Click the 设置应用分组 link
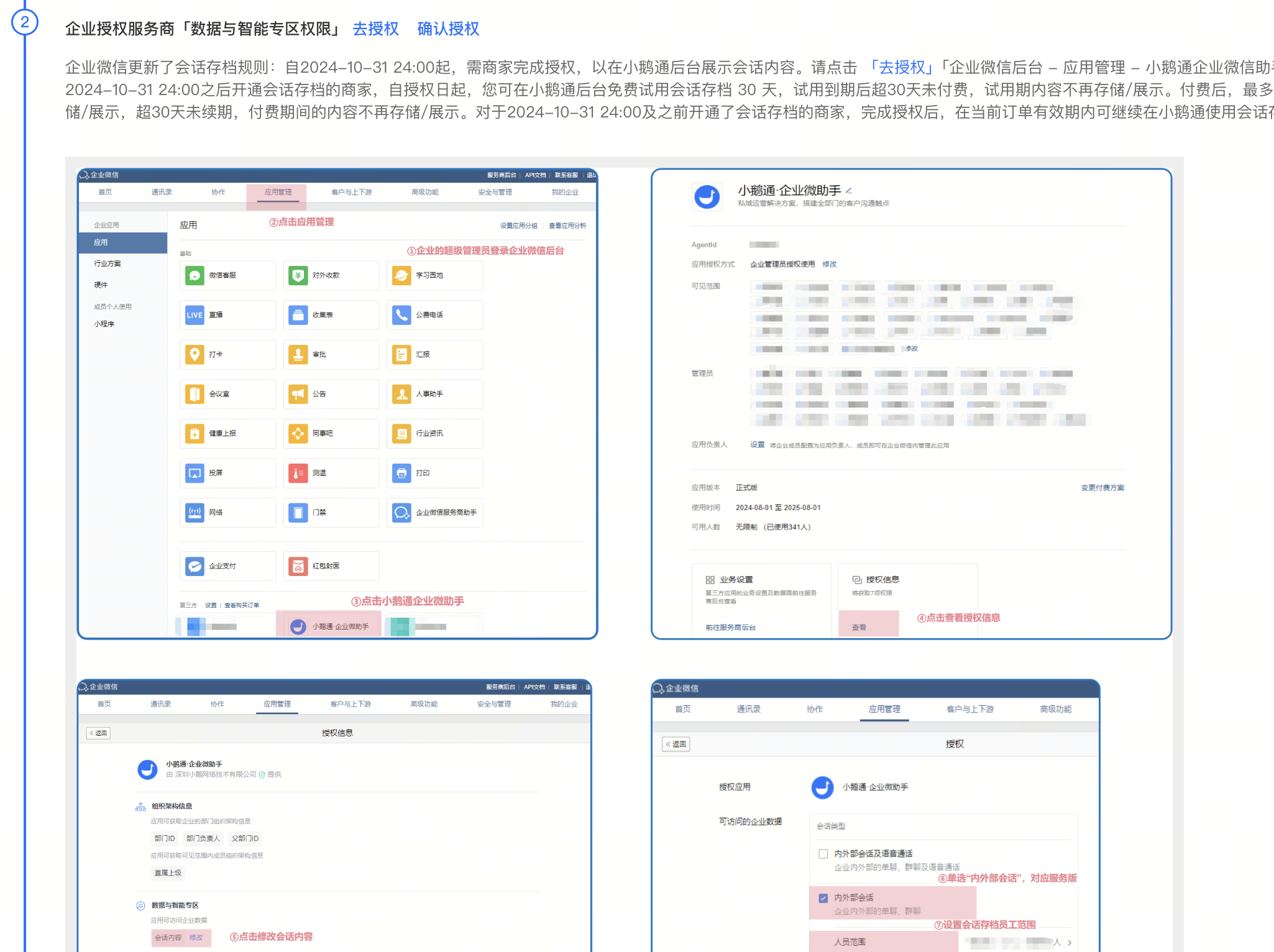This screenshot has width=1274, height=952. click(x=519, y=226)
